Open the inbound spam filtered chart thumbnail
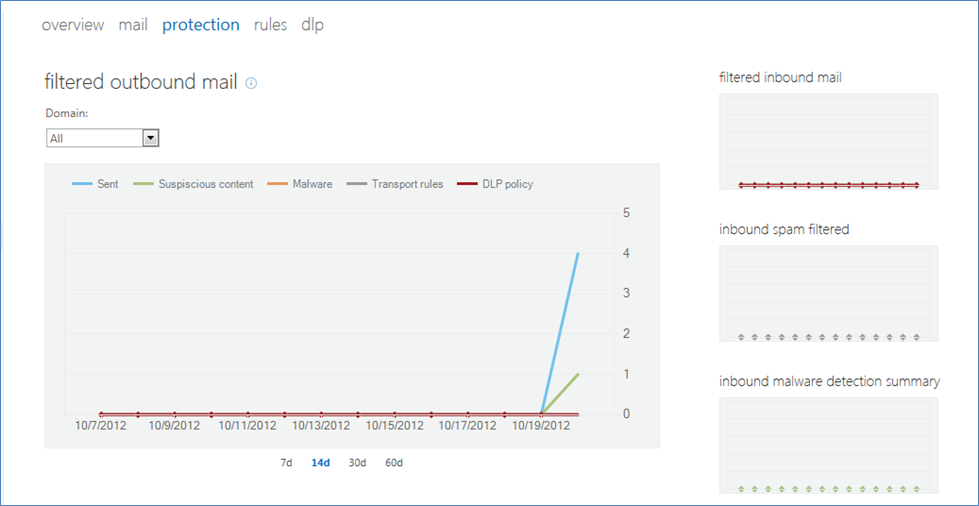 [x=829, y=294]
